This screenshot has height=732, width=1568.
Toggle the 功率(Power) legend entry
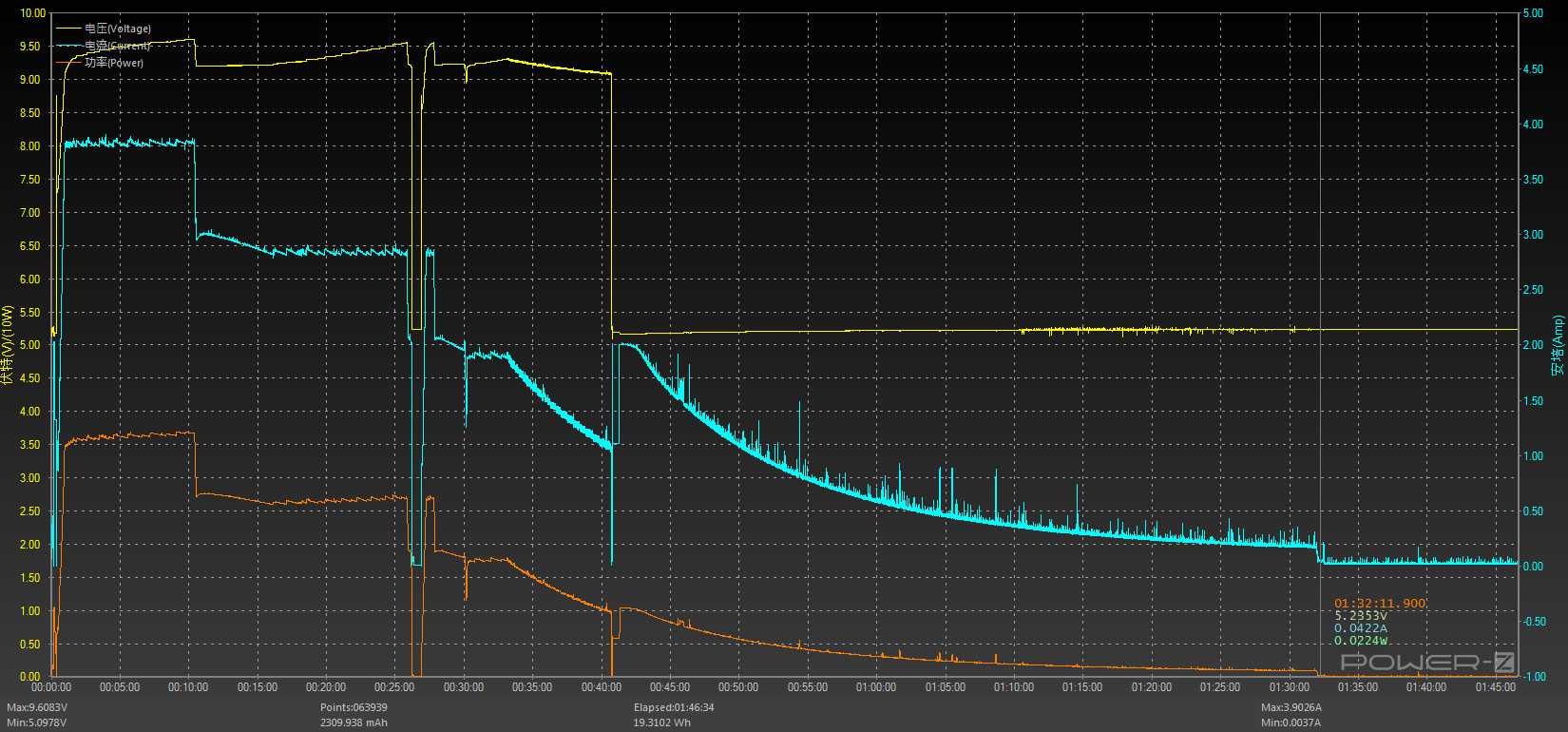[x=114, y=63]
